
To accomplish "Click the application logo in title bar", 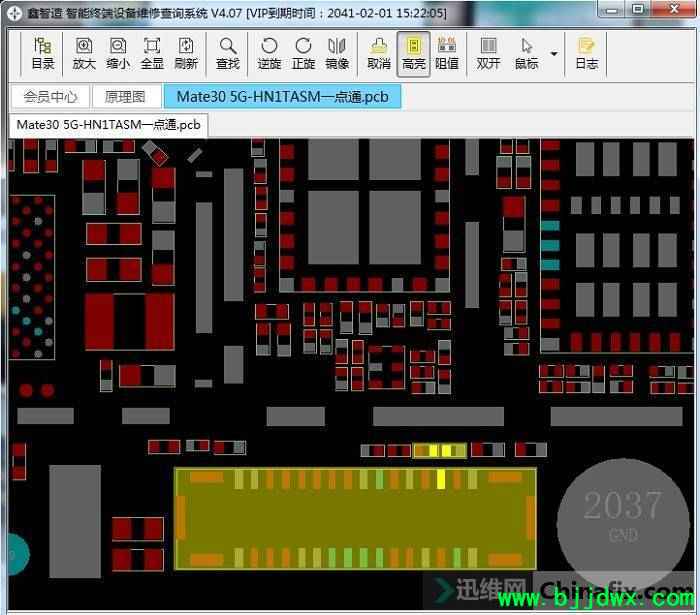I will pos(14,13).
